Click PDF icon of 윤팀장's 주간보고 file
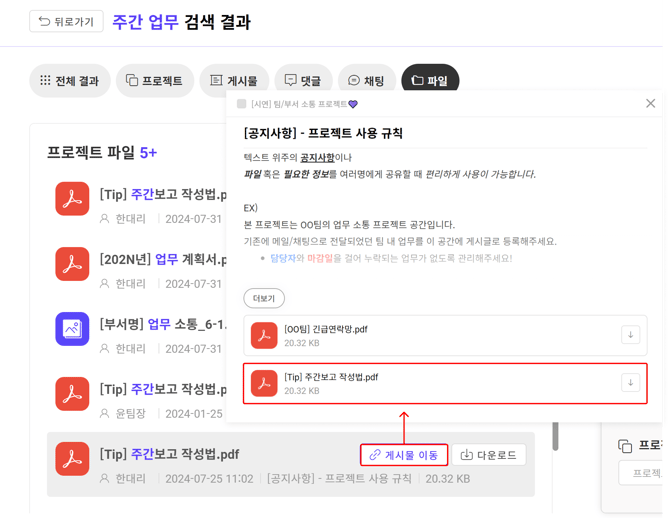 click(x=72, y=394)
